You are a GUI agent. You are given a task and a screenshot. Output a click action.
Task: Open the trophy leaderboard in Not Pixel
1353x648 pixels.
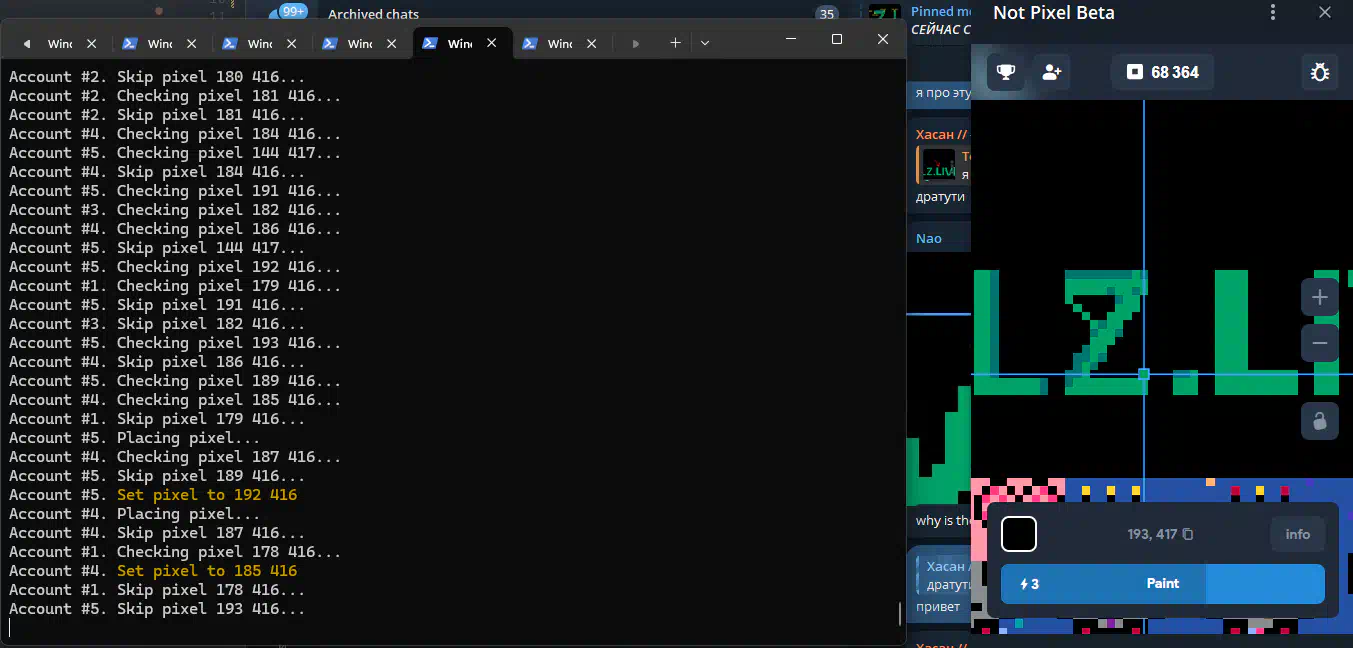click(x=1007, y=72)
